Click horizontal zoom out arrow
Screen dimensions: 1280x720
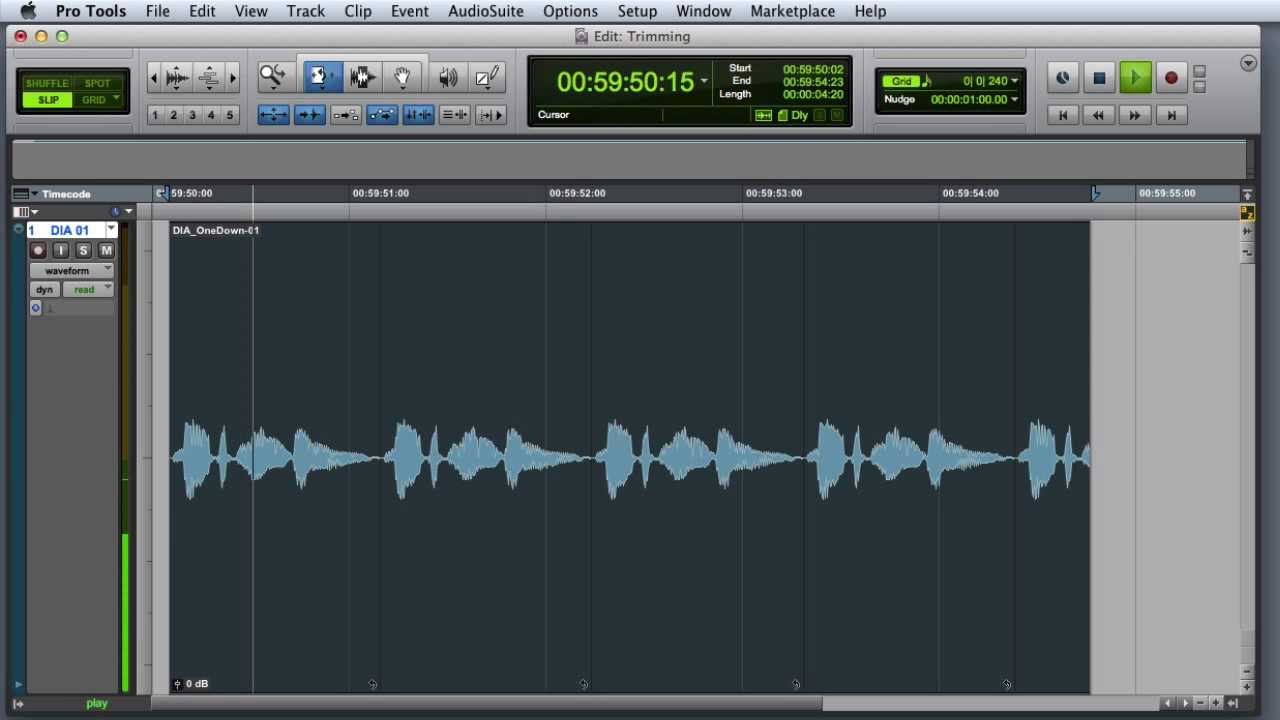pos(154,77)
